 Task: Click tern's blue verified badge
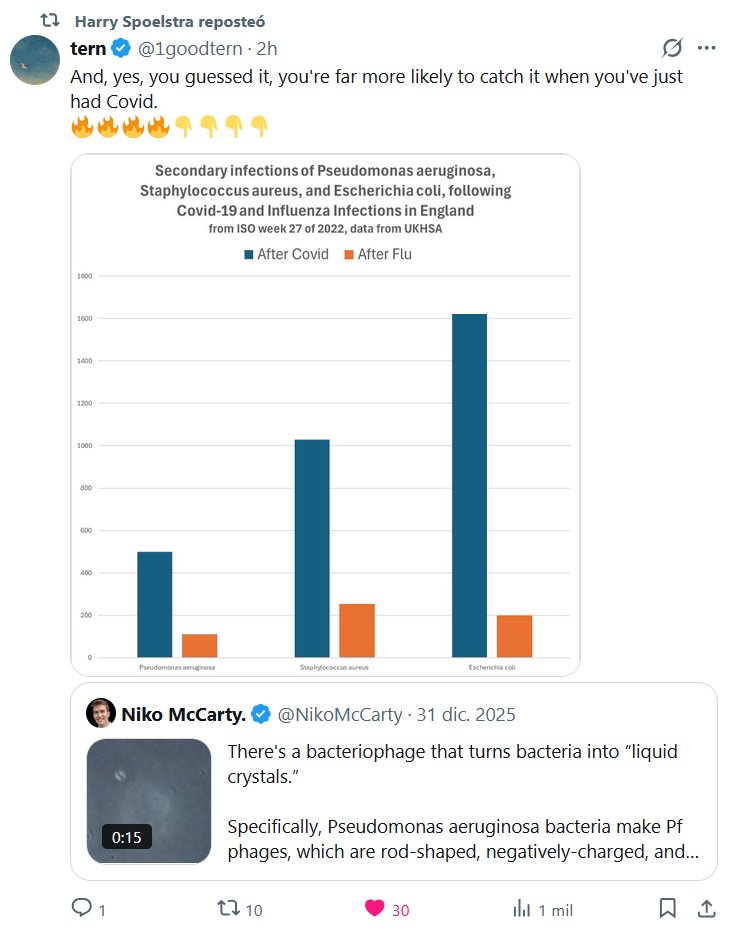coord(121,48)
